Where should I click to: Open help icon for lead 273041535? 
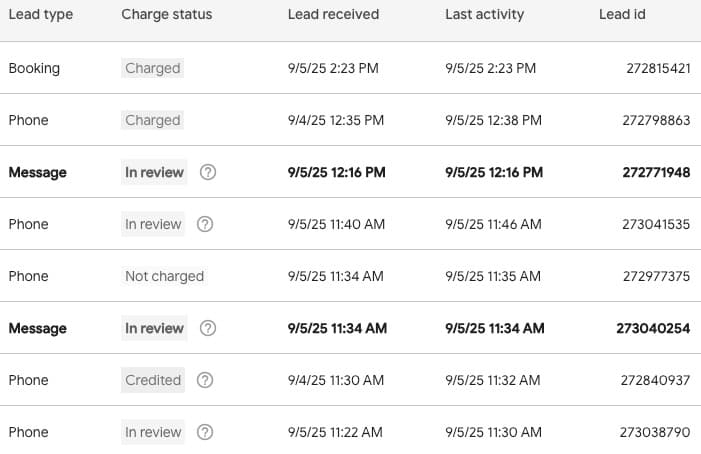pos(205,224)
